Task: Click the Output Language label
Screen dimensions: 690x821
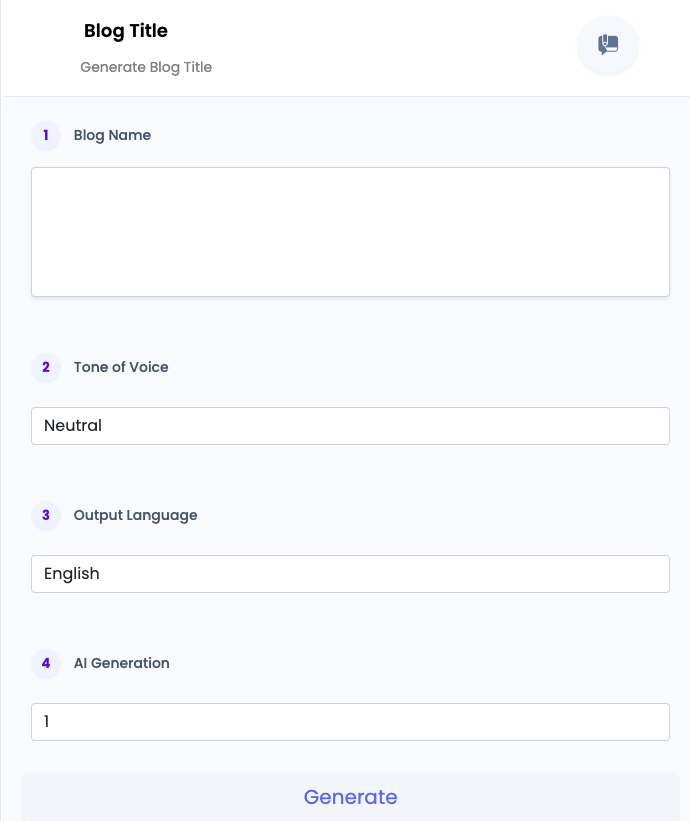Action: point(136,516)
